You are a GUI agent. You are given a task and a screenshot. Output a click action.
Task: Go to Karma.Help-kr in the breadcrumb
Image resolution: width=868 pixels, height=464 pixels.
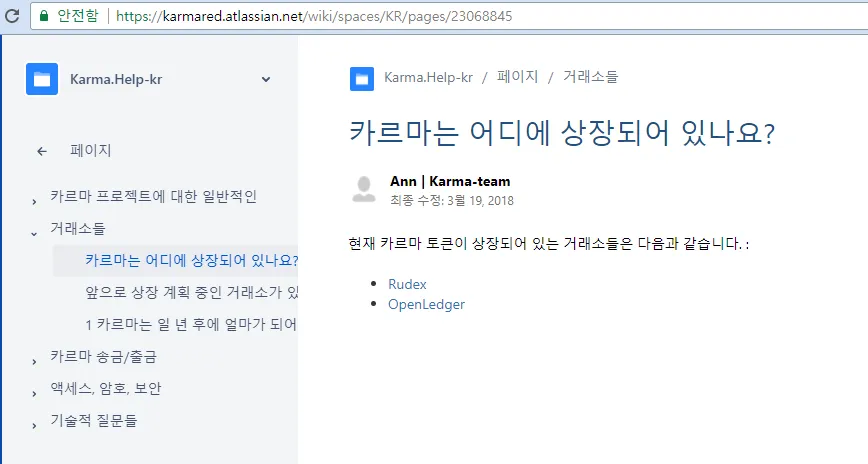point(428,78)
